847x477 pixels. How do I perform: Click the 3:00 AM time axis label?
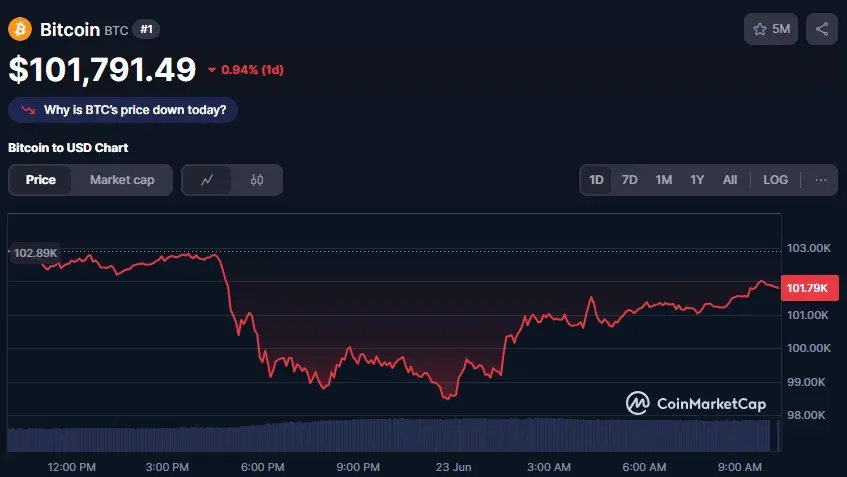(549, 467)
